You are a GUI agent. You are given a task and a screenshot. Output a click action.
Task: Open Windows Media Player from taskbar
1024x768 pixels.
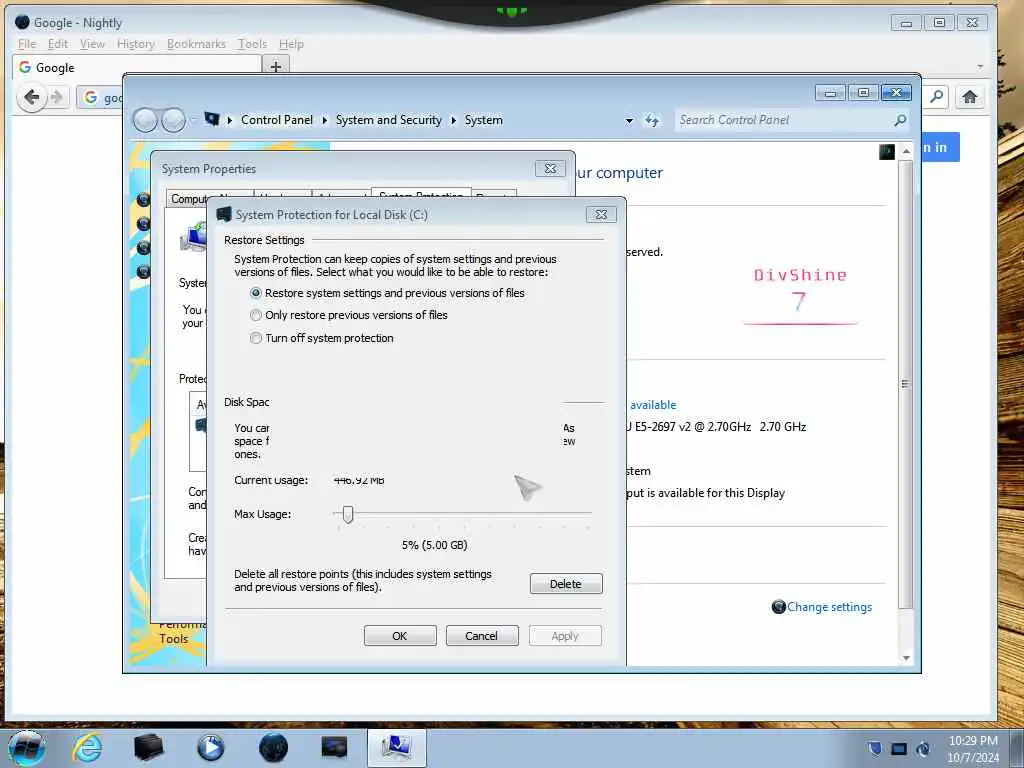pos(210,748)
